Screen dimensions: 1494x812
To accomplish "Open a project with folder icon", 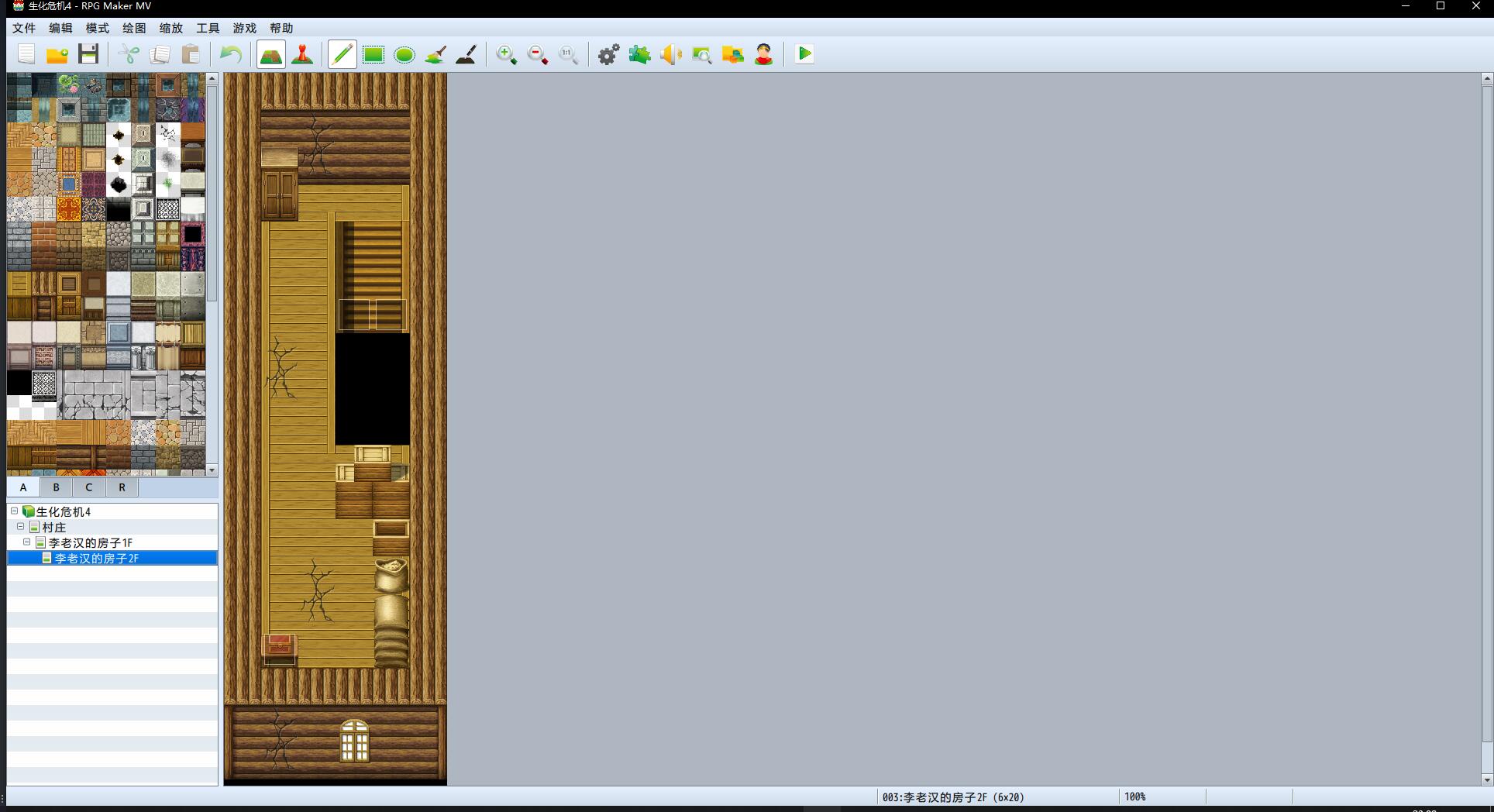I will tap(57, 54).
